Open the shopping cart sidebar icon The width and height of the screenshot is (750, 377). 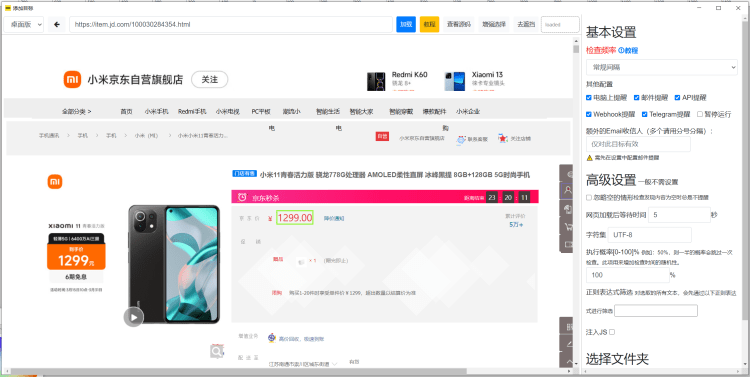[x=568, y=226]
